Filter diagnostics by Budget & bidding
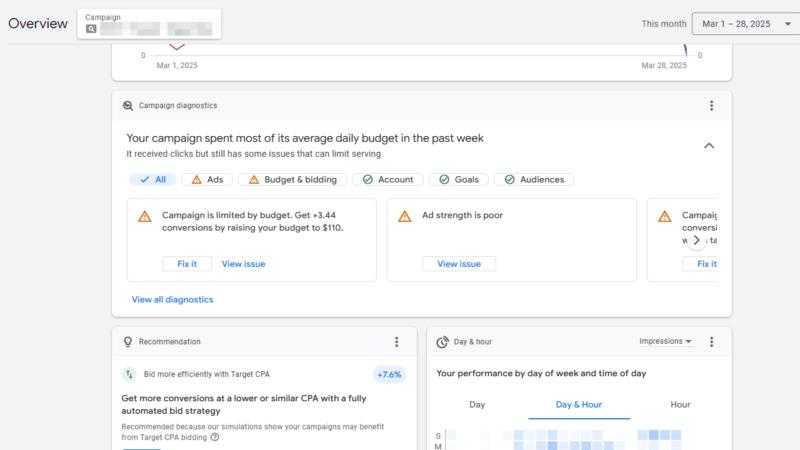This screenshot has height=450, width=800. tap(292, 180)
